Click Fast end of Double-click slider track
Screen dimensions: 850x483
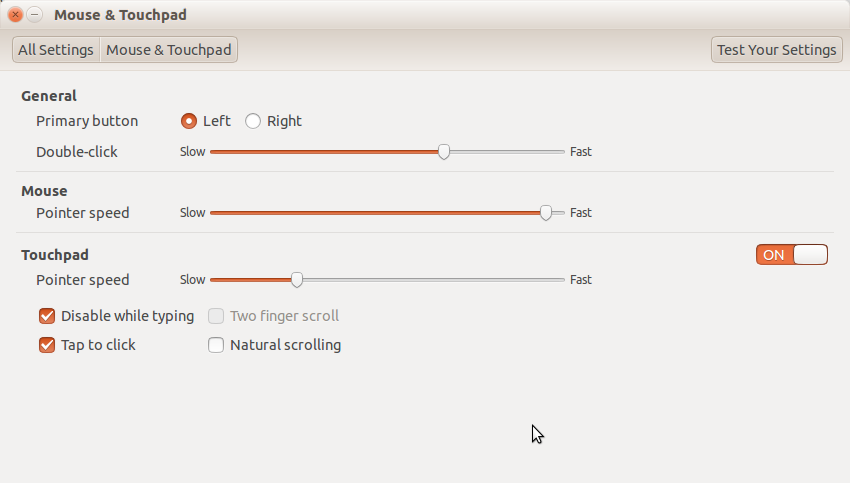pos(562,152)
